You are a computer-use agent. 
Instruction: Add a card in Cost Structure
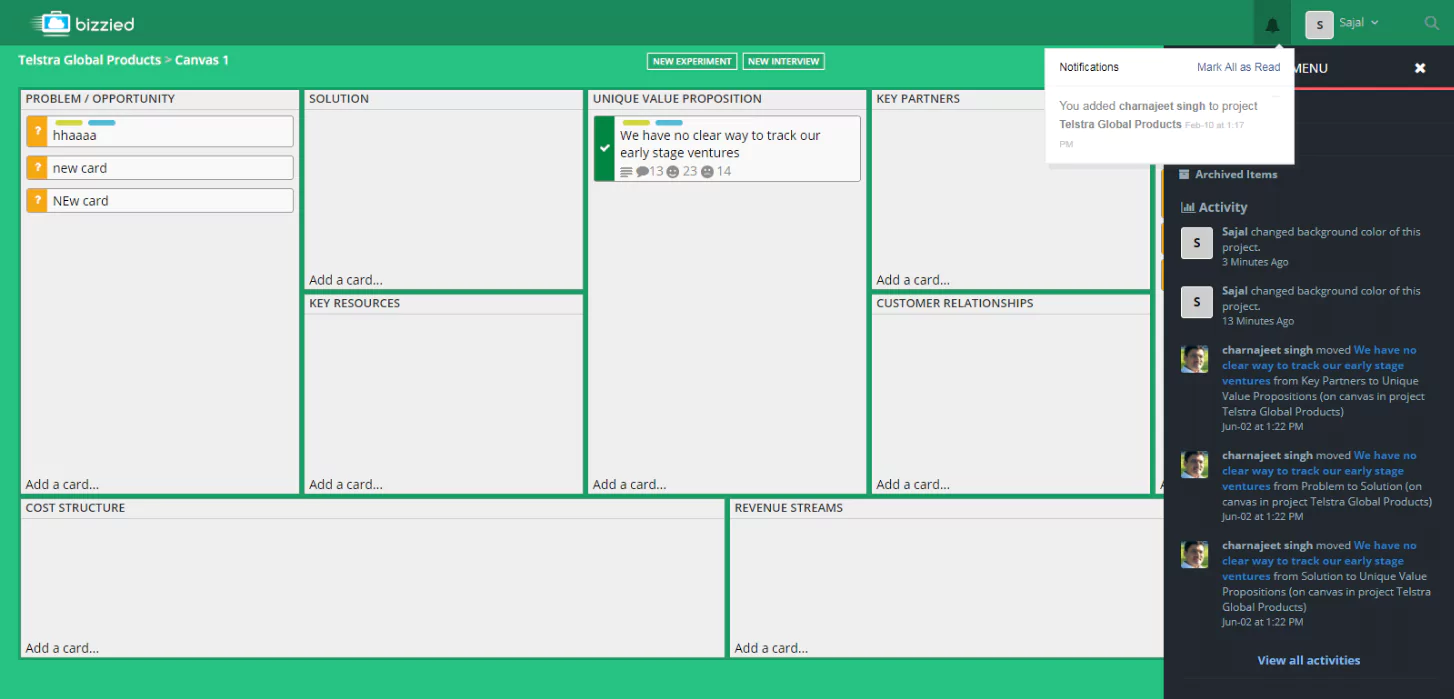coord(62,648)
